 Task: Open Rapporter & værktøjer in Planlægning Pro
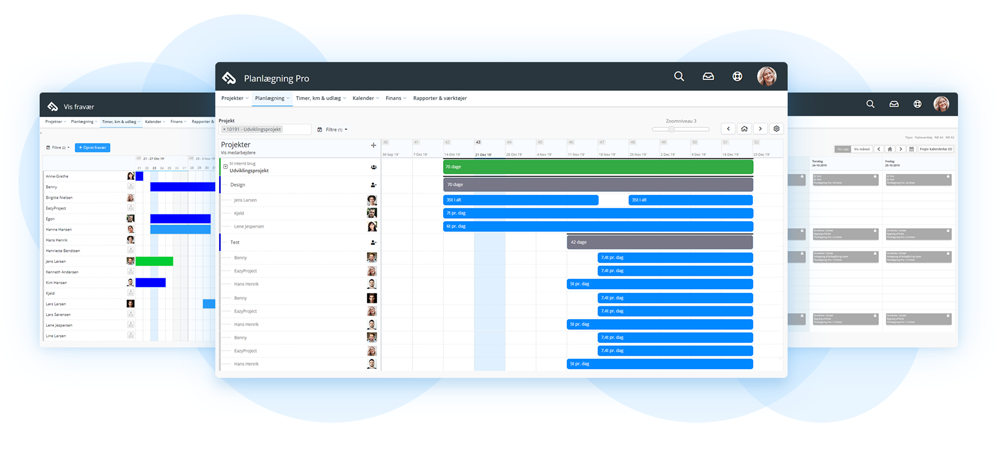(x=440, y=98)
